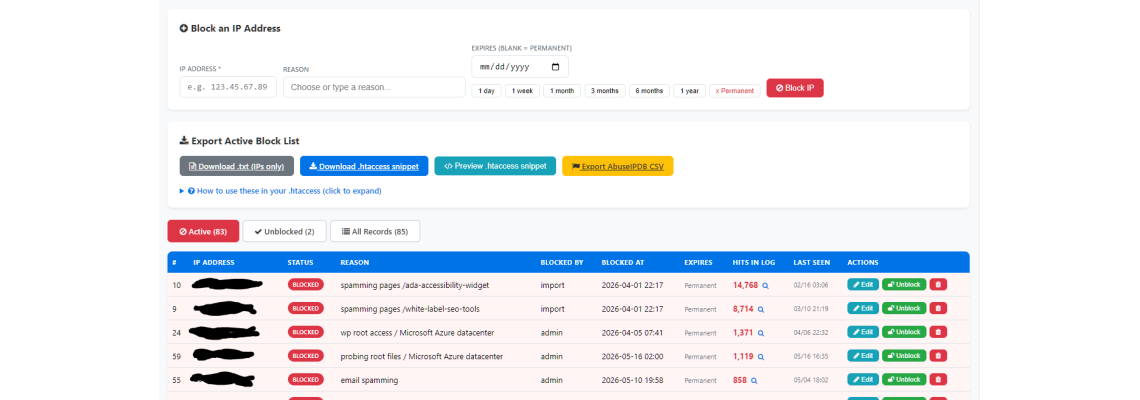The height and width of the screenshot is (400, 1140).
Task: Open log search icon beside 858 hits
Action: 754,380
